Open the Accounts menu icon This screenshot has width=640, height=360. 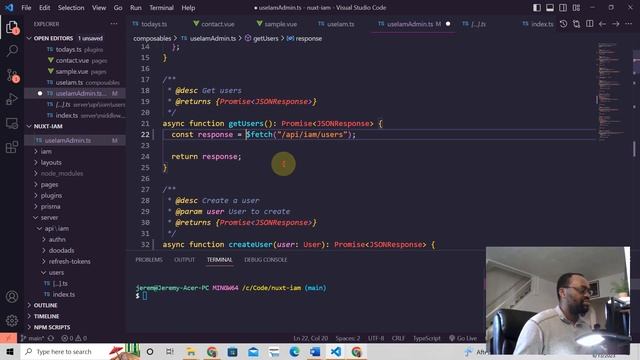point(12,297)
